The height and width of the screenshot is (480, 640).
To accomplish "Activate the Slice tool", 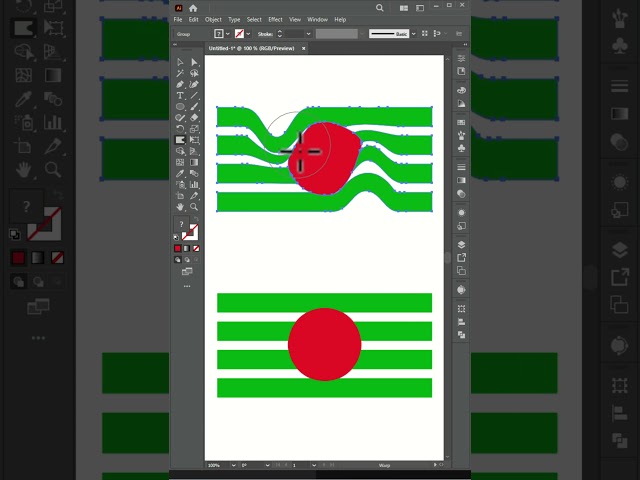I will coord(194,196).
